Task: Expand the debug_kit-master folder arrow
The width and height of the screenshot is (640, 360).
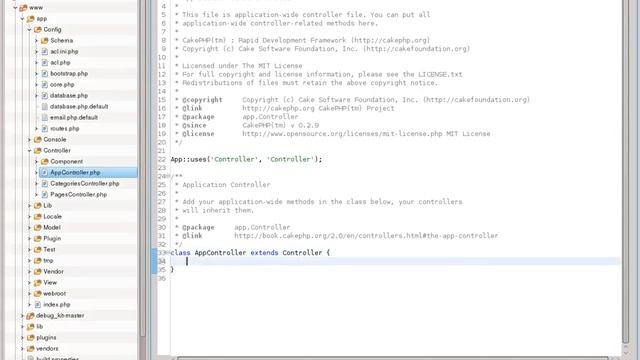Action: (x=22, y=316)
